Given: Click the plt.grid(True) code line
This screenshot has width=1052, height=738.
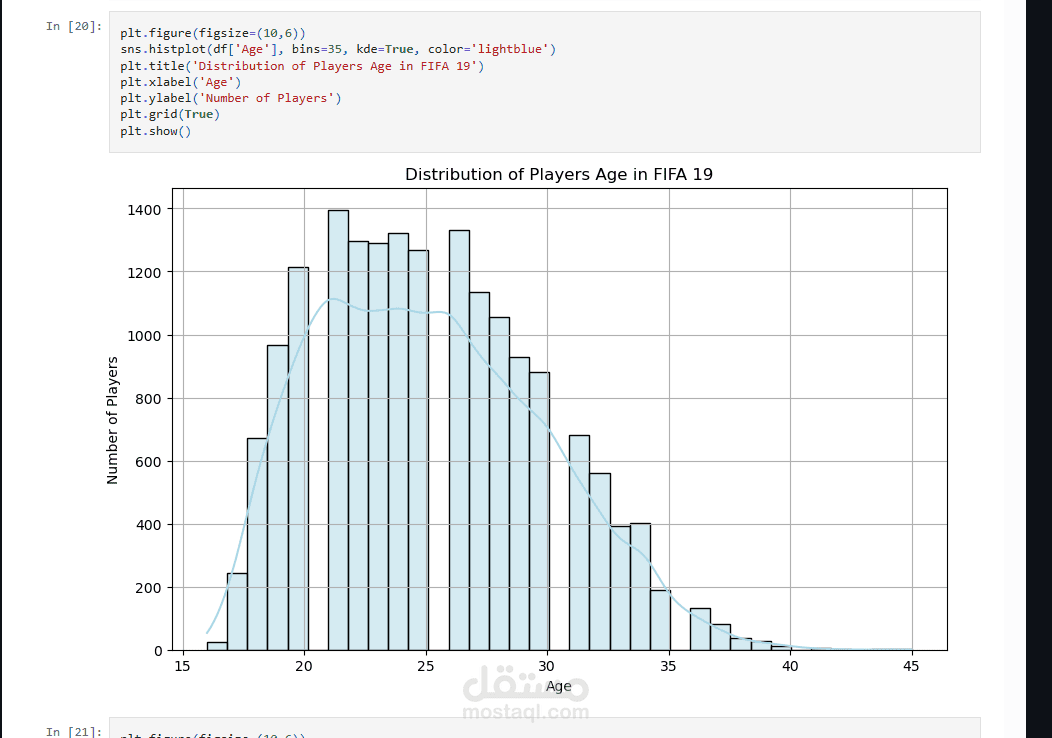Looking at the screenshot, I should (x=170, y=114).
